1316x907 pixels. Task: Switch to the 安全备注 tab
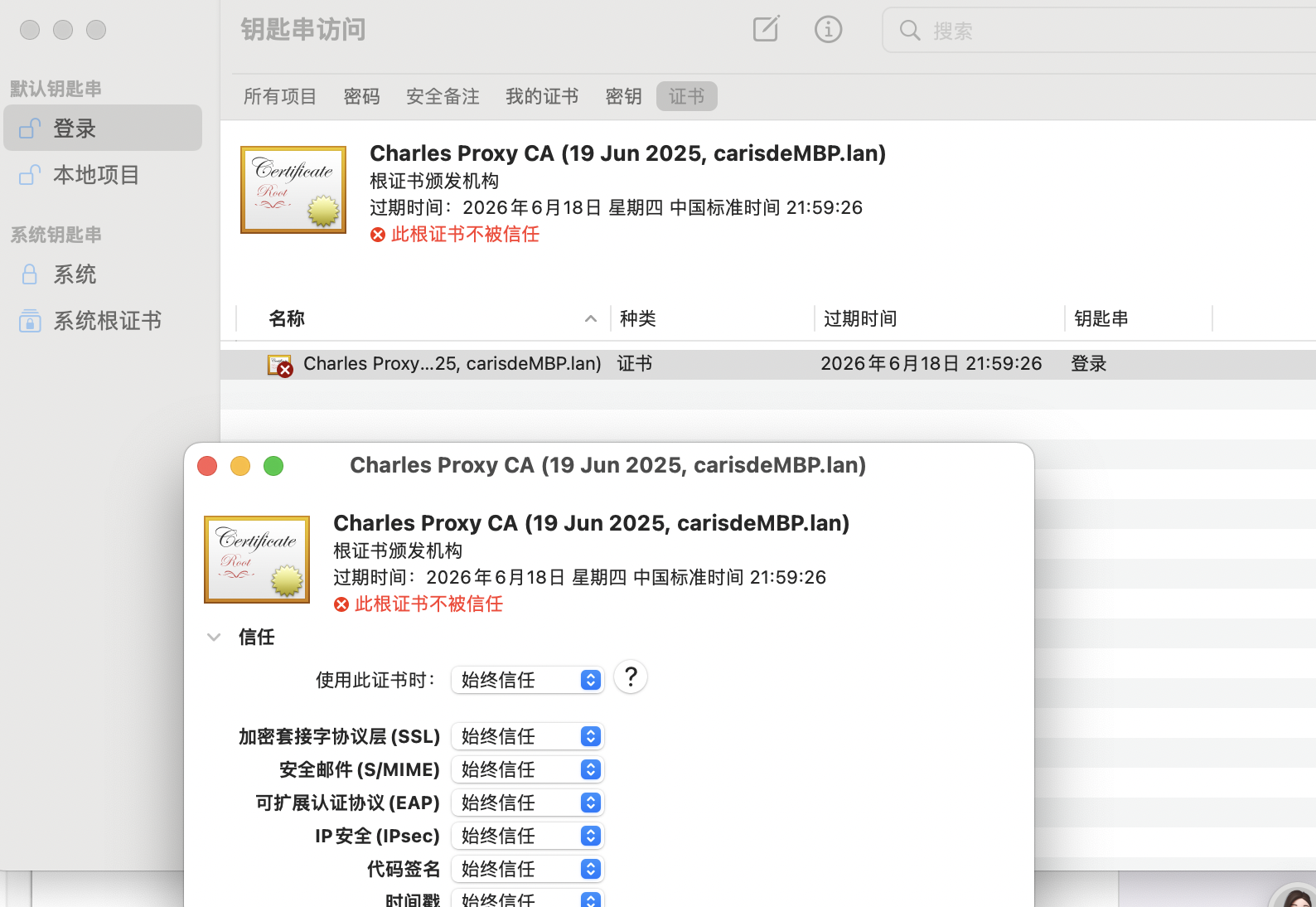click(x=443, y=96)
